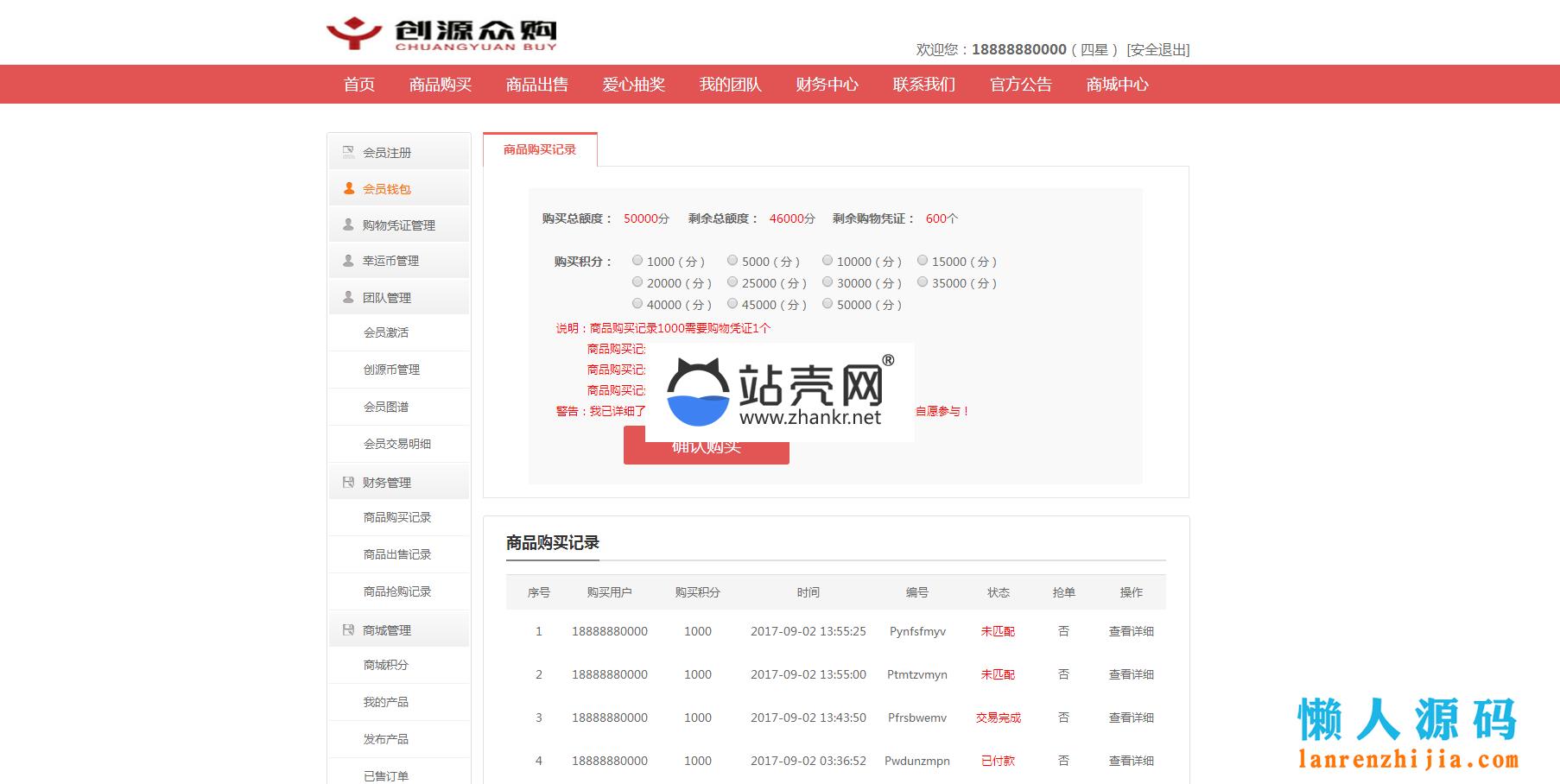
Task: Go to 财务中心 in the navigation bar
Action: click(x=828, y=85)
